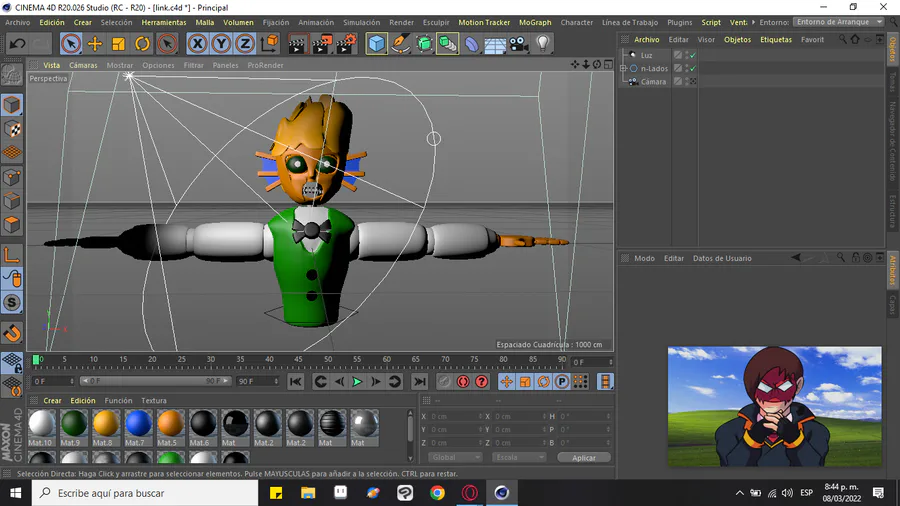Open Render Settings icon
Image resolution: width=900 pixels, height=506 pixels.
pos(346,44)
